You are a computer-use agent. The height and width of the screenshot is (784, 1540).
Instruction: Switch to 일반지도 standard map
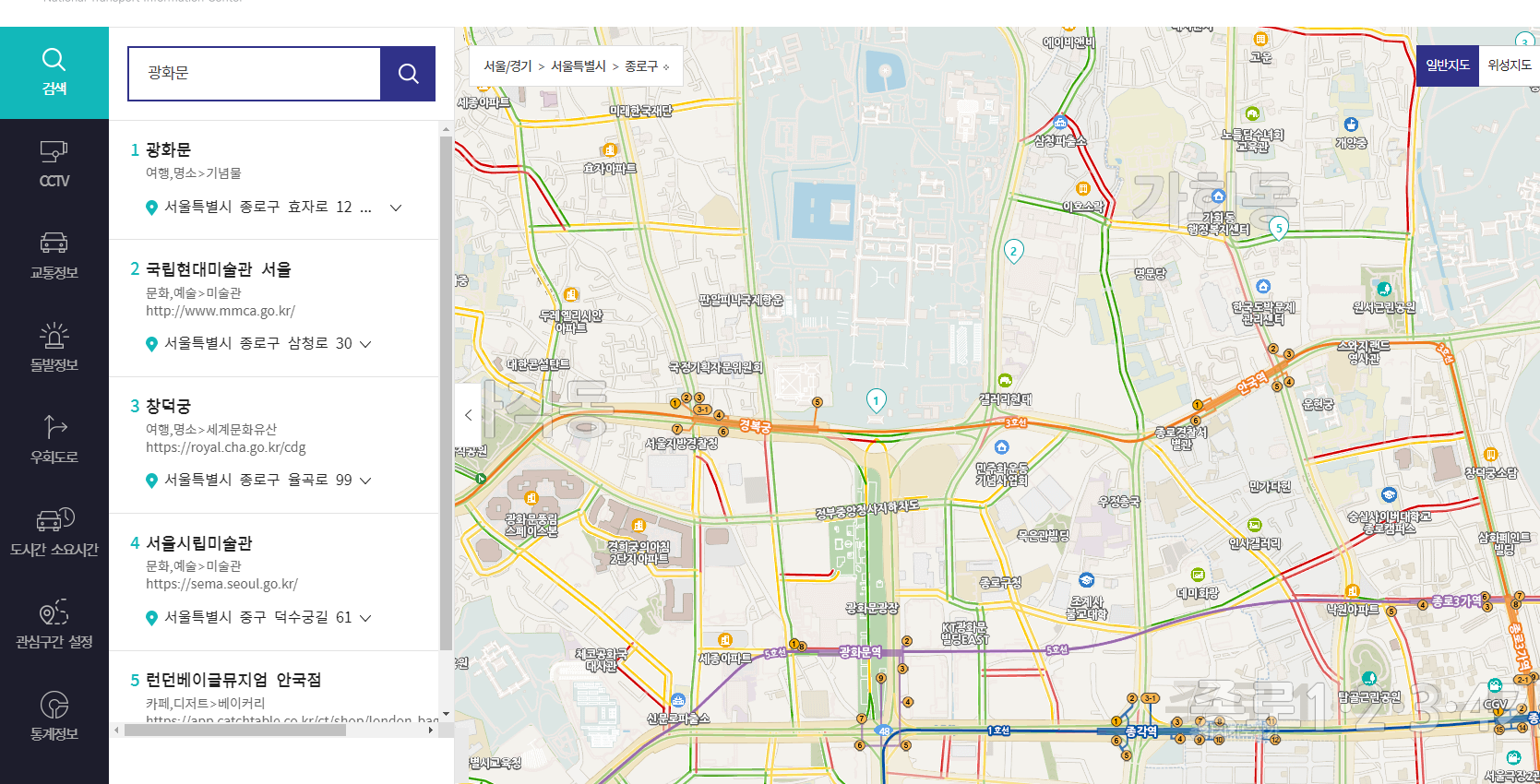[1448, 65]
